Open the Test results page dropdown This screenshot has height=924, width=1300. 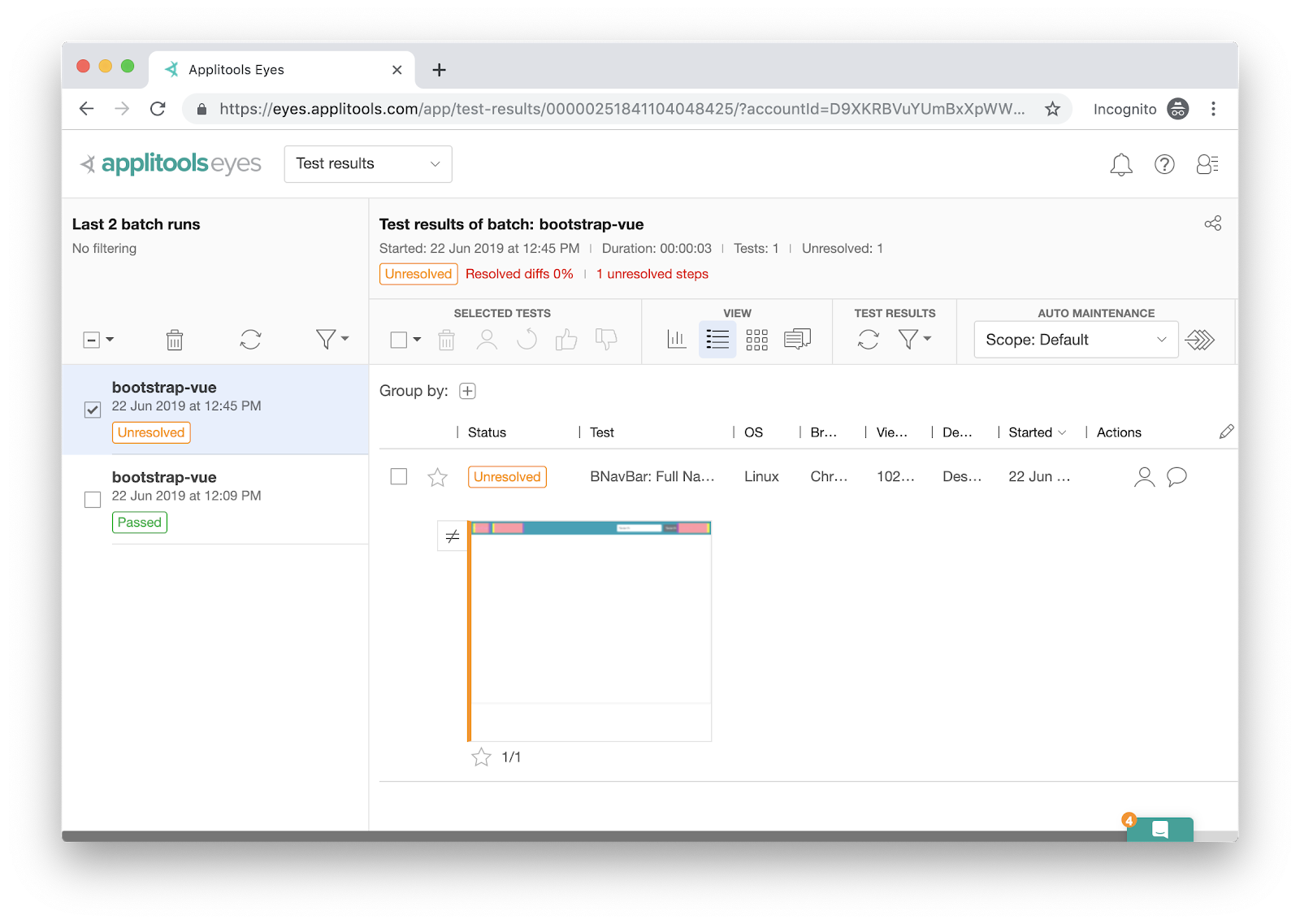367,164
